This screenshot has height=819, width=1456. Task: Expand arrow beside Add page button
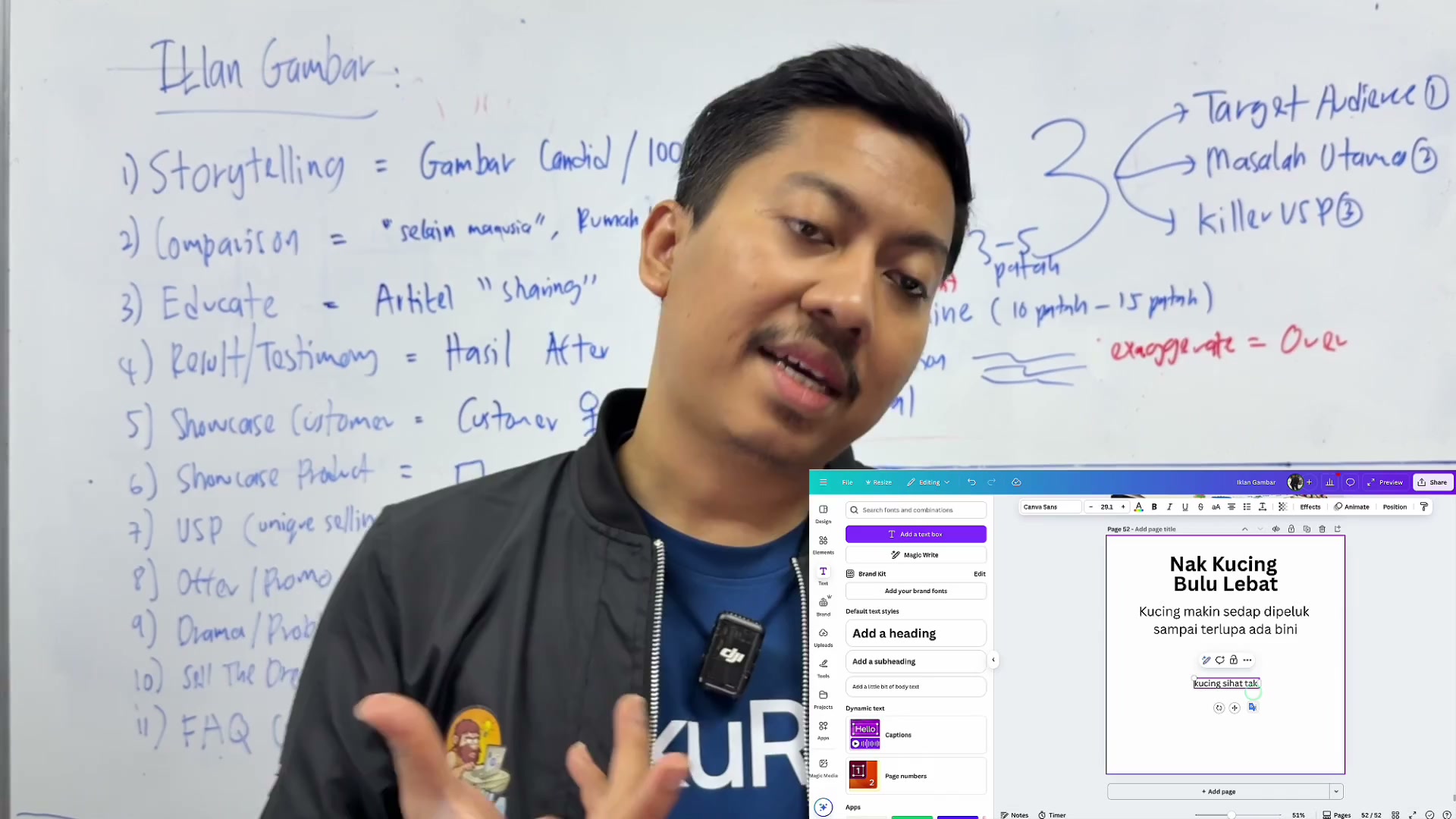coord(1335,792)
